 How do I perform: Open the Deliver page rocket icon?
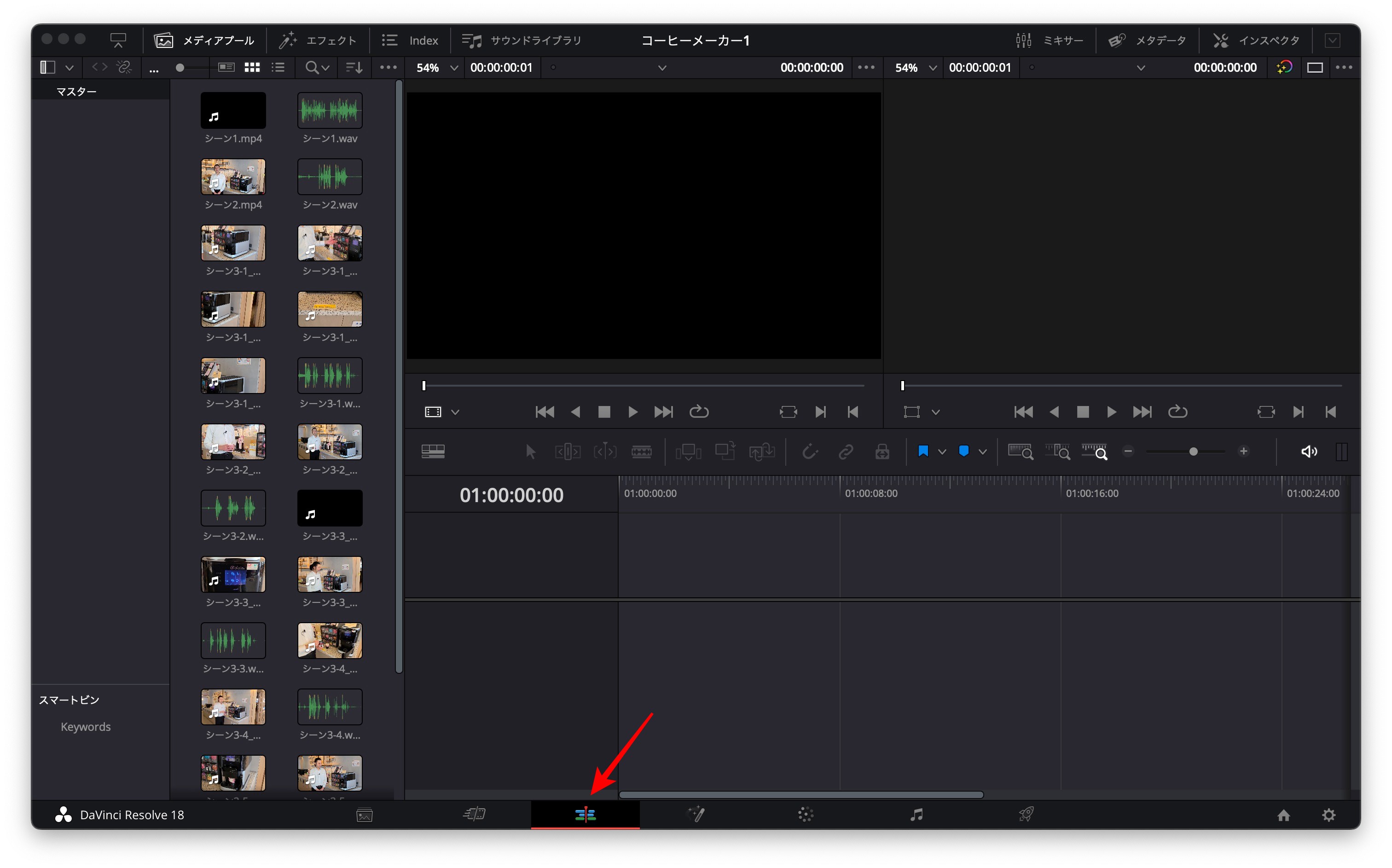point(1026,815)
